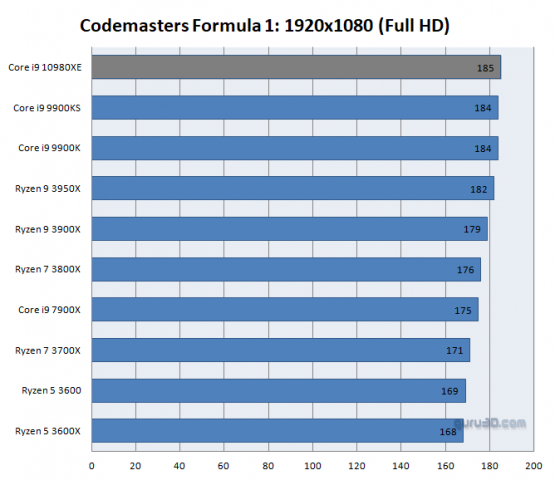This screenshot has width=555, height=480.
Task: Click the value 182 data label
Action: pyautogui.click(x=479, y=190)
